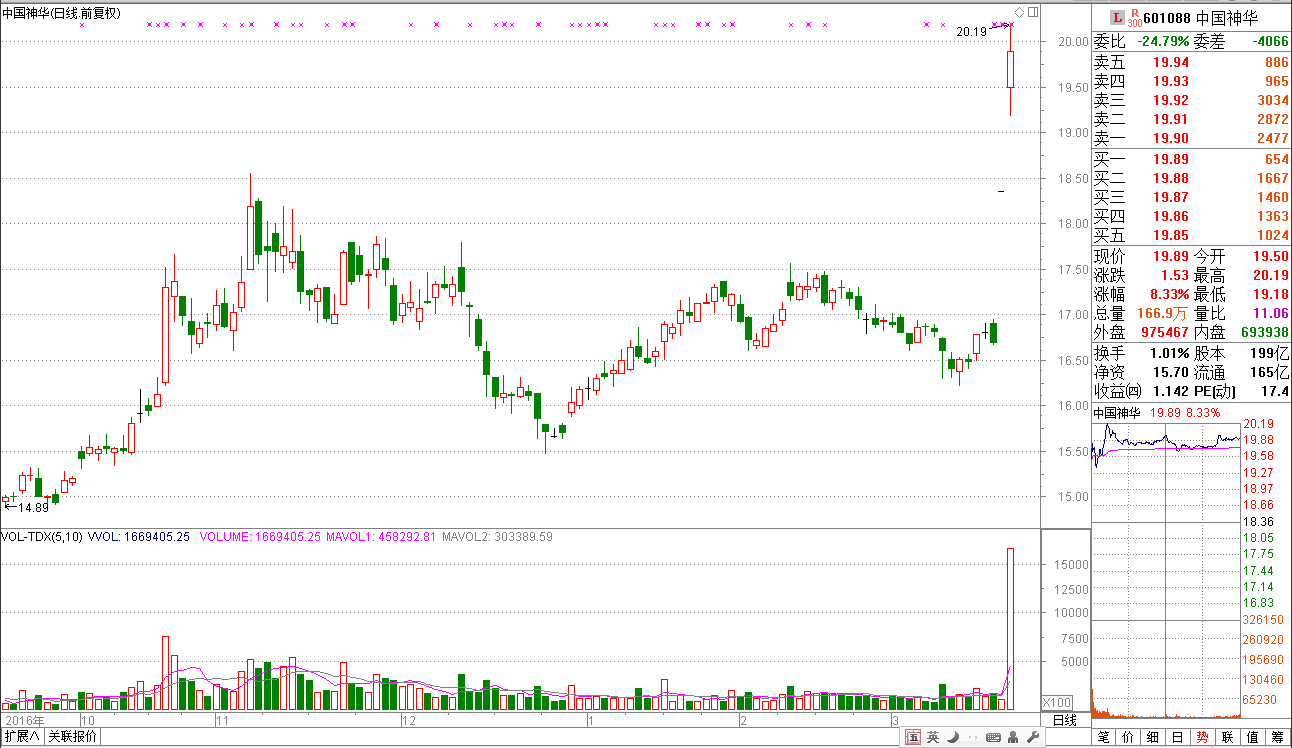Image resolution: width=1292 pixels, height=748 pixels.
Task: Click the 委比 value -24.79%
Action: [1163, 42]
